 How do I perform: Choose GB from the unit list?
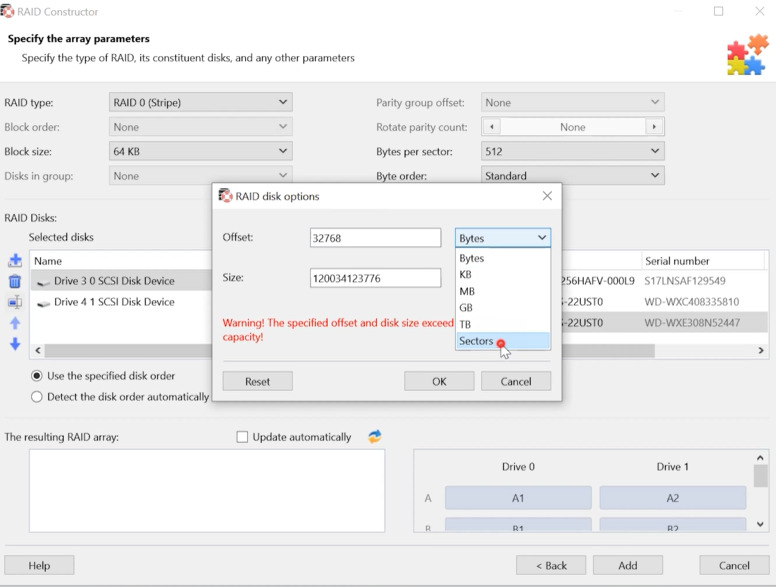[x=502, y=308]
